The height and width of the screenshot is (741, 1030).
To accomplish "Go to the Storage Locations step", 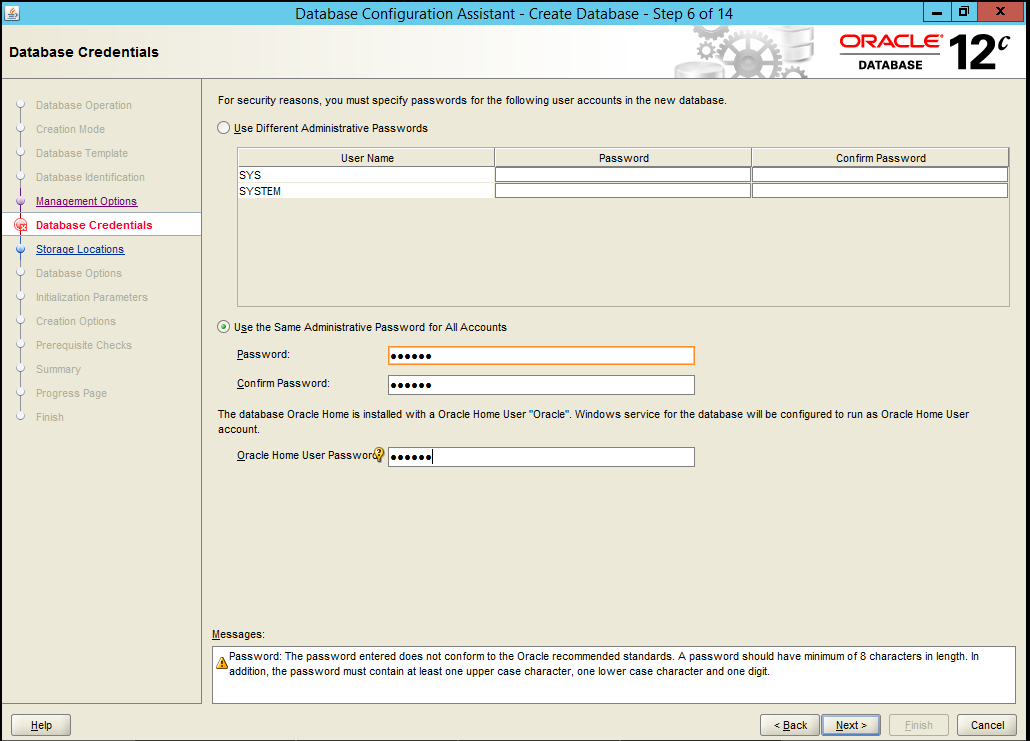I will click(x=80, y=249).
